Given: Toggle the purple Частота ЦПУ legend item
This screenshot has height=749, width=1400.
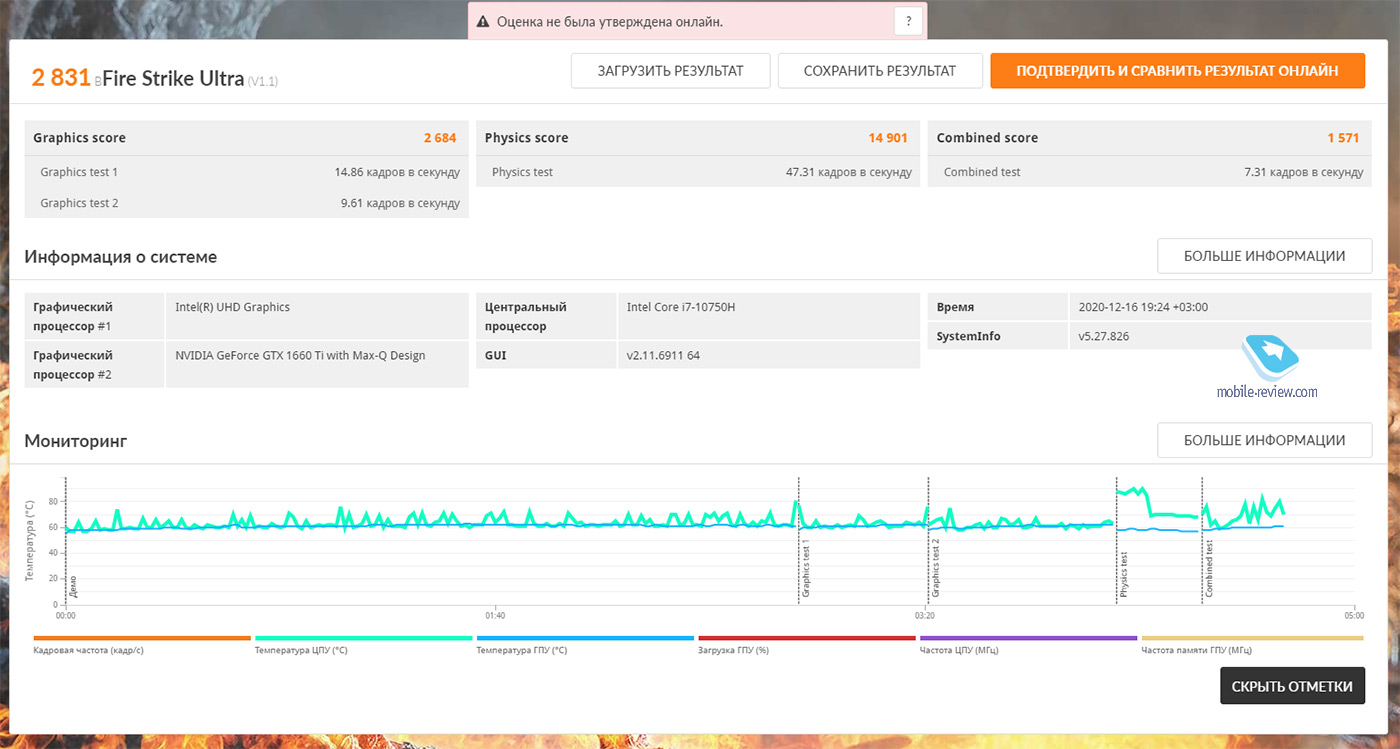Looking at the screenshot, I should click(1029, 644).
